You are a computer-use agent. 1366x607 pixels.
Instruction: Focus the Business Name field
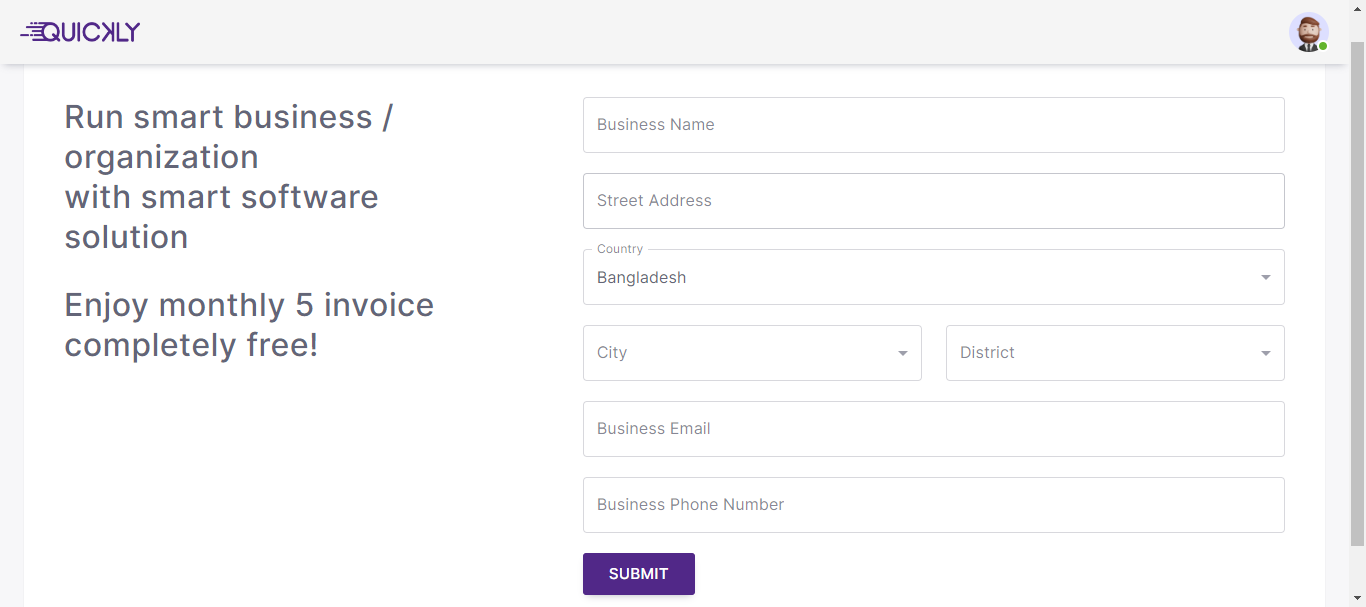[933, 125]
